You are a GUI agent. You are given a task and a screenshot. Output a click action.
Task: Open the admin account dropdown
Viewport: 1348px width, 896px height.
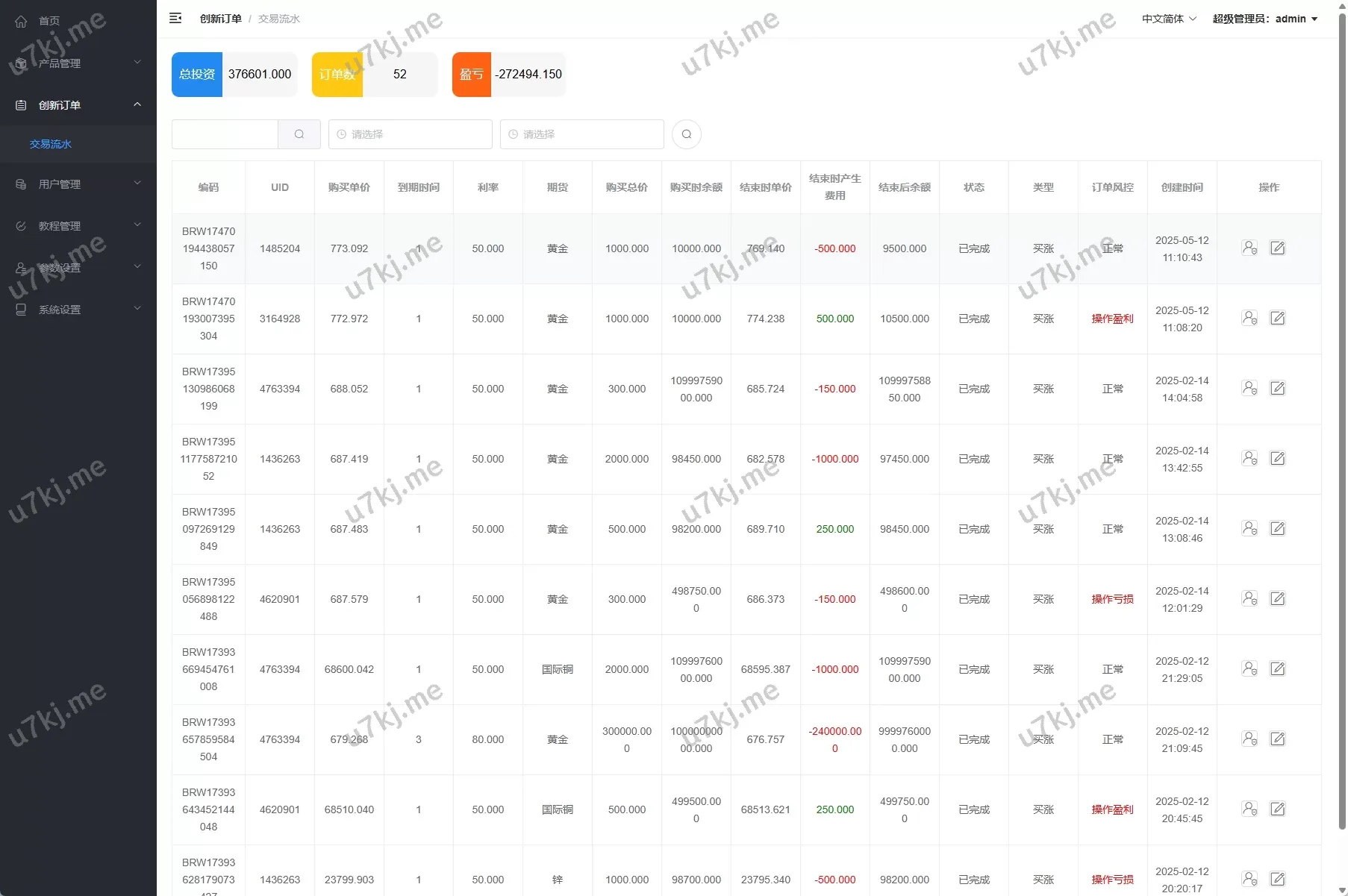point(1264,19)
